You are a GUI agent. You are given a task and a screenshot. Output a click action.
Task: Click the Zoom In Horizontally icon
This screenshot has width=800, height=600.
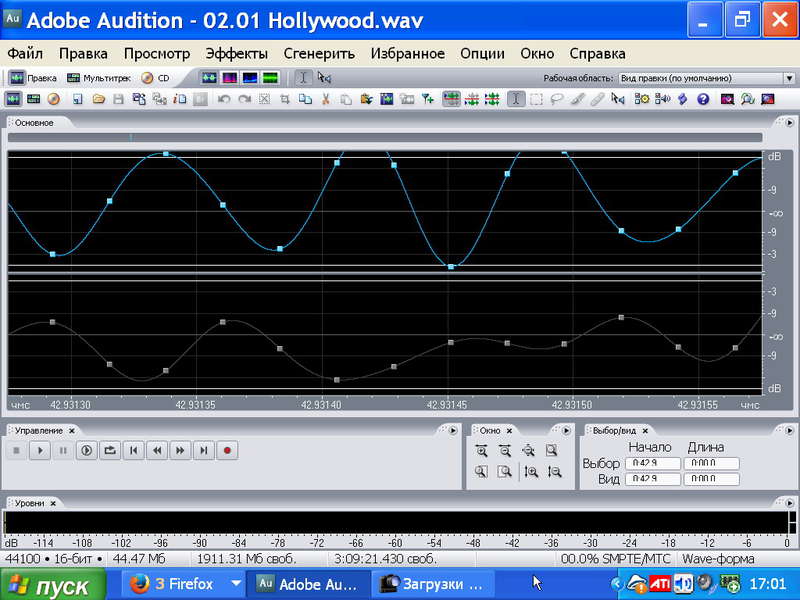[x=481, y=451]
